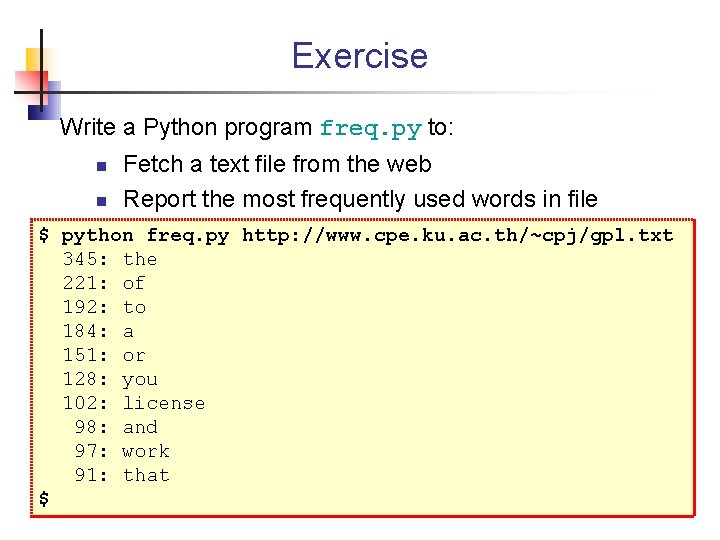Select the "freq.py" code text in the instruction
The height and width of the screenshot is (540, 720).
pos(370,128)
